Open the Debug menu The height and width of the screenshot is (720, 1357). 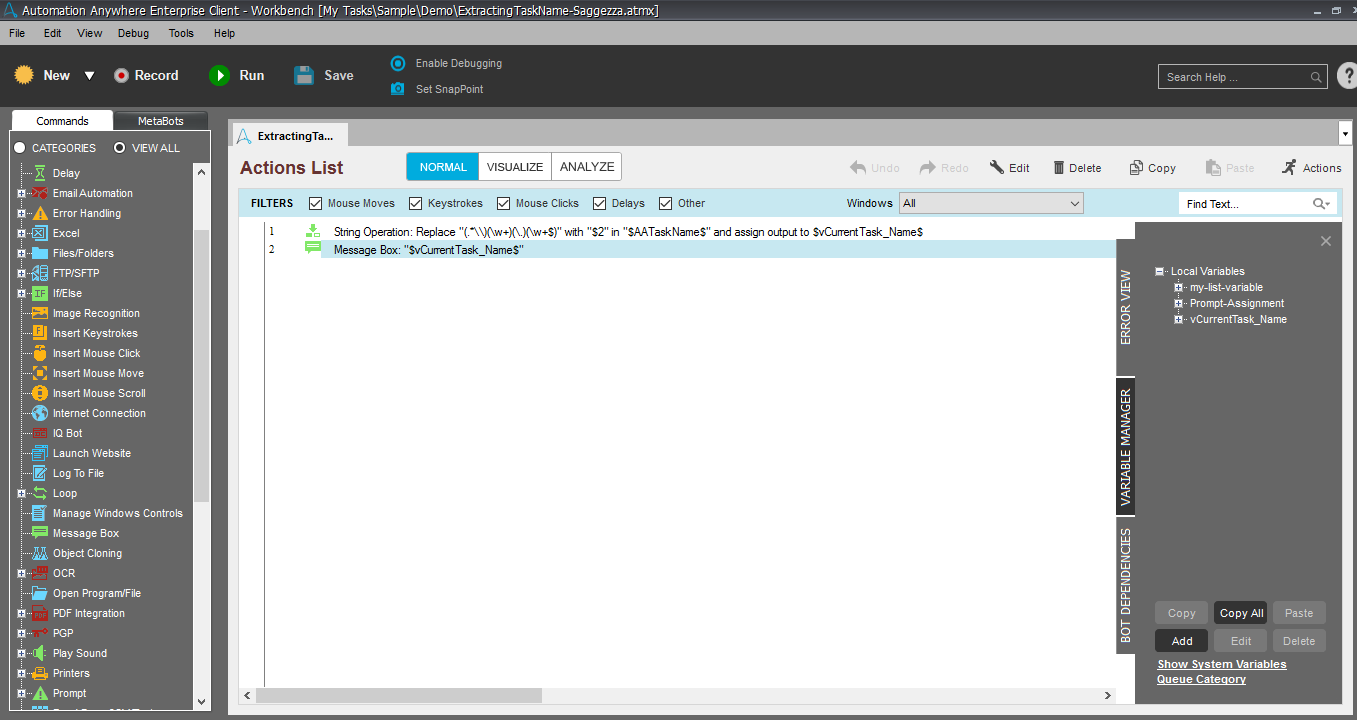[x=133, y=33]
